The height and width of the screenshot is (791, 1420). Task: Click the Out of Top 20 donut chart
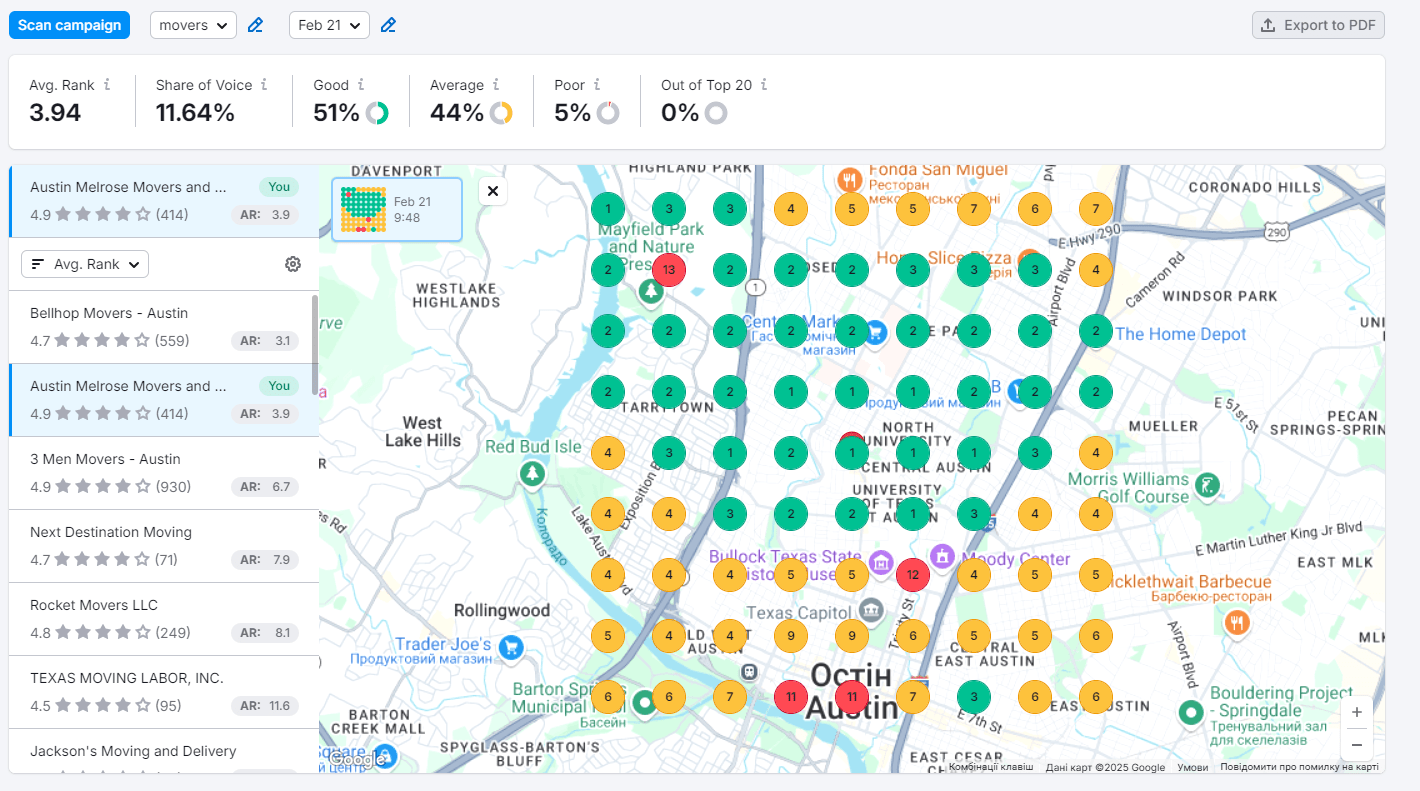[x=715, y=113]
